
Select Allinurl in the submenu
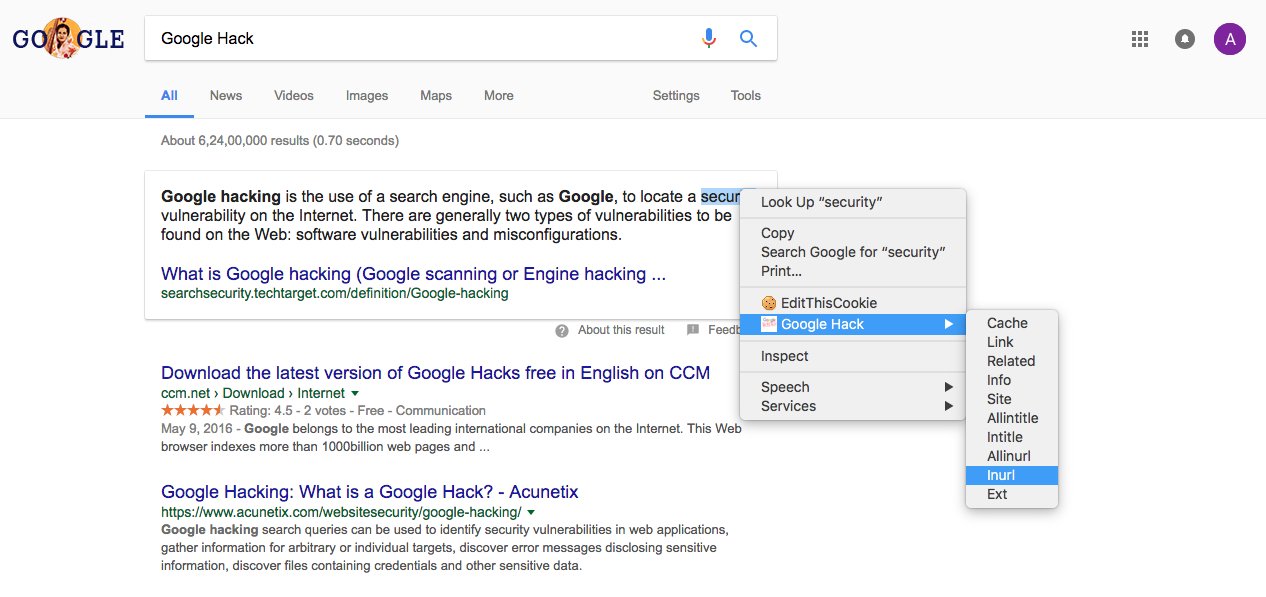click(x=1012, y=456)
